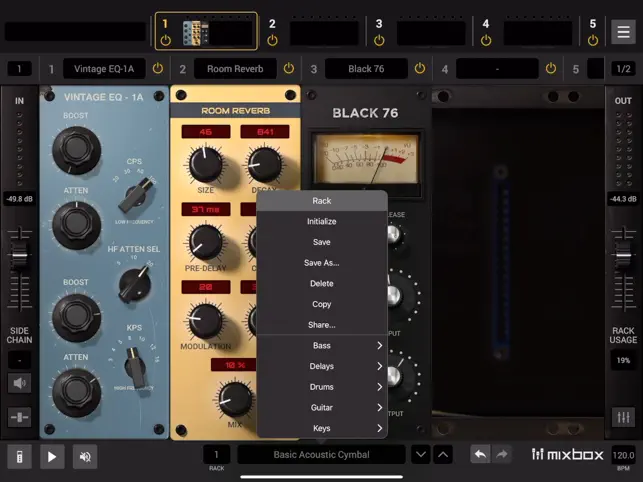The height and width of the screenshot is (482, 643).
Task: Click the Room Reverb SIZE knob
Action: (205, 164)
